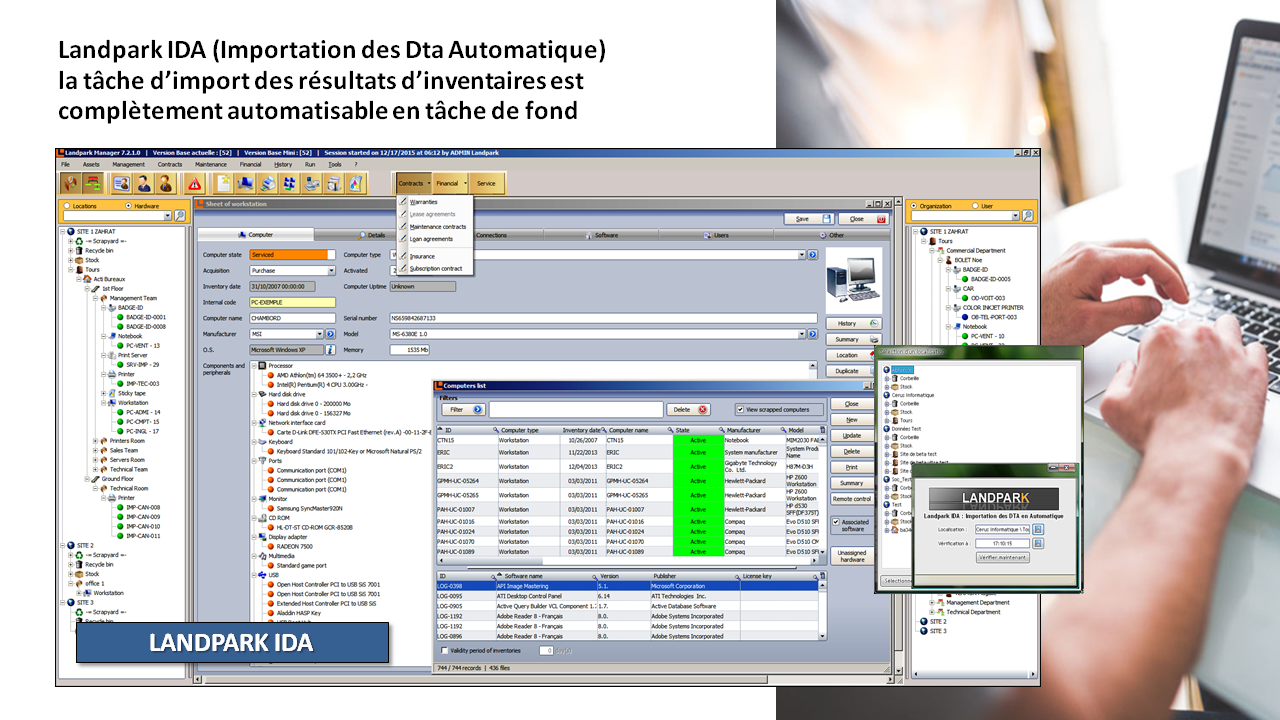Click the magnifier search icon in Organization panel
Screen dimensions: 1280x720
pyautogui.click(x=1026, y=216)
